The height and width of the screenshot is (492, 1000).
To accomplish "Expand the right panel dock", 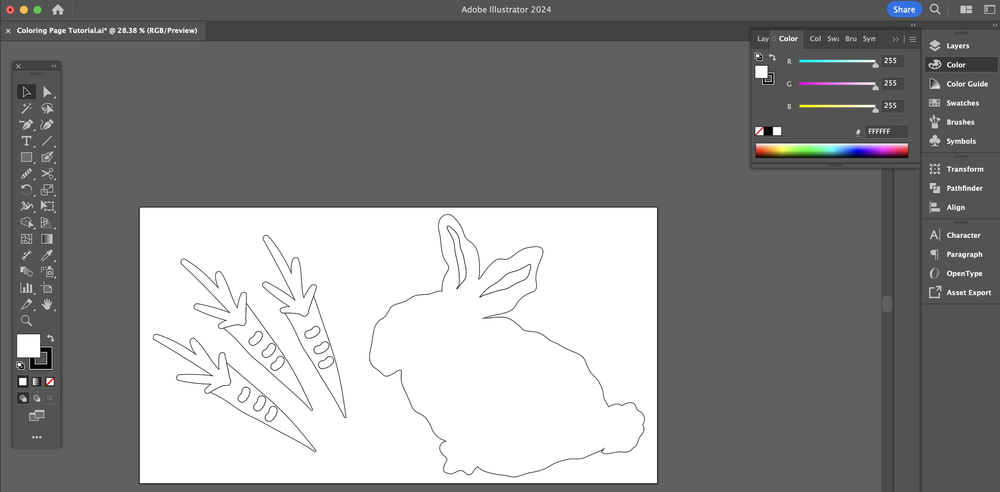I will point(995,25).
